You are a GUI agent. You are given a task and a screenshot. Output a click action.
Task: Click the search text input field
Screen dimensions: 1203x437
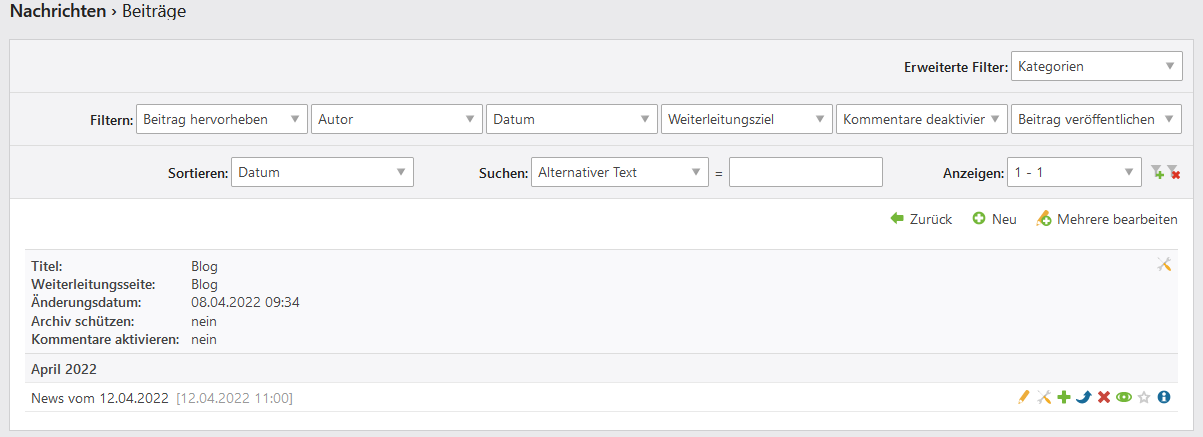805,172
